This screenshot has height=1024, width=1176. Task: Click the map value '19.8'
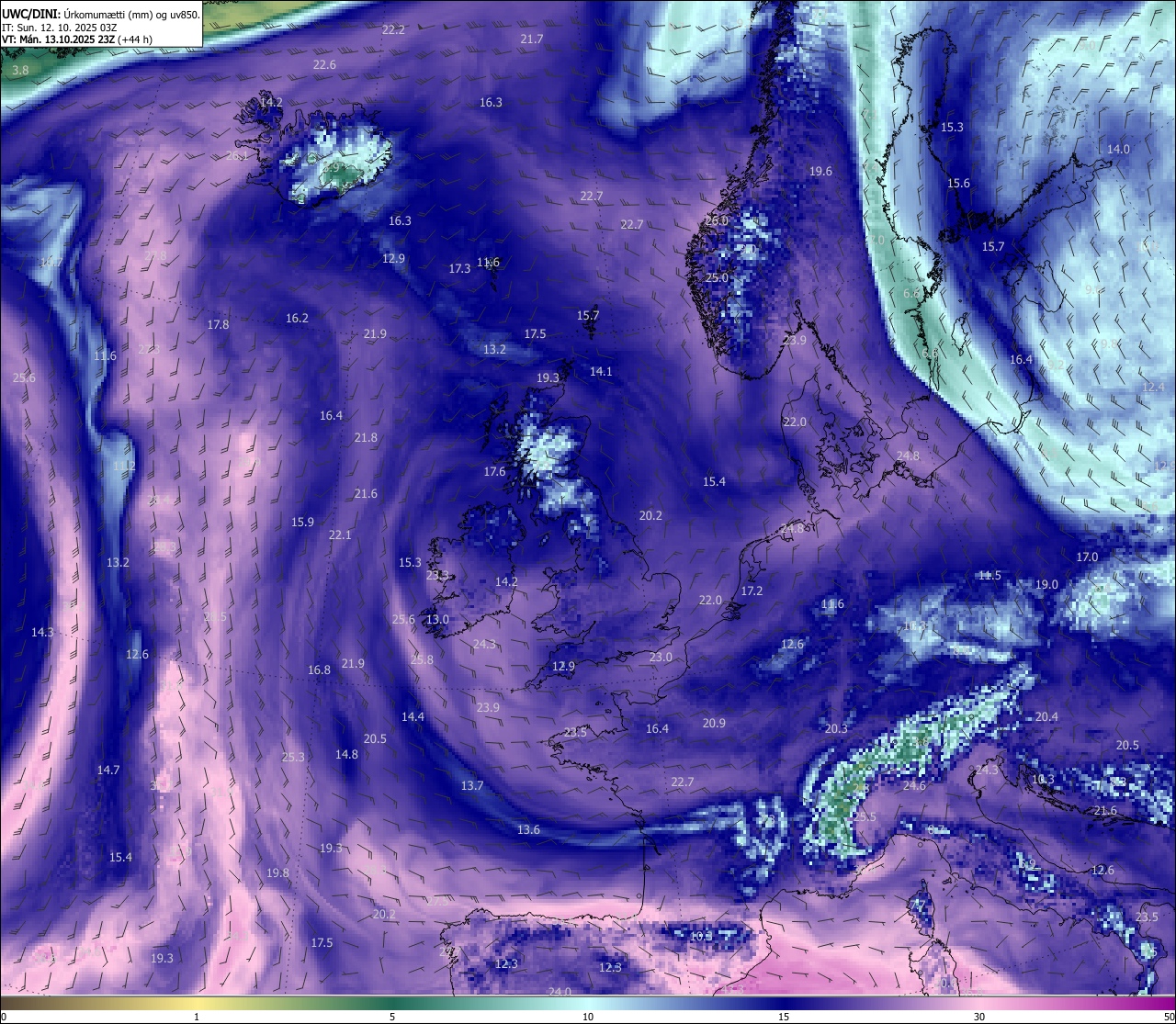[277, 872]
